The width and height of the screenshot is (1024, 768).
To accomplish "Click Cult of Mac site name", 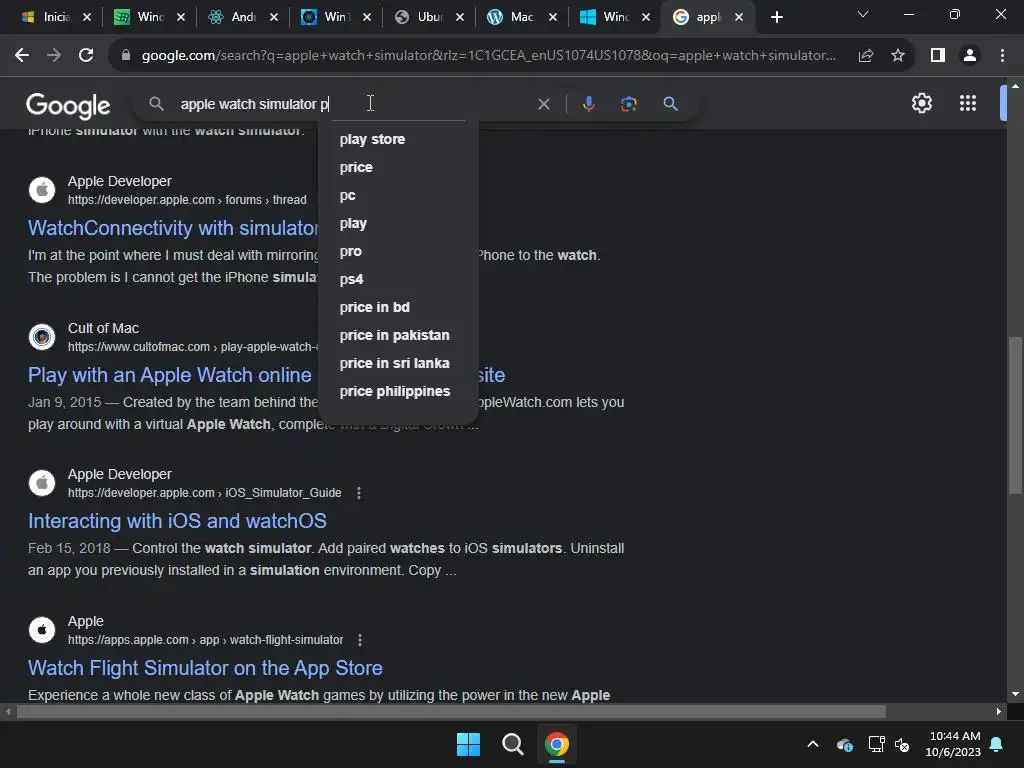I will [x=103, y=328].
